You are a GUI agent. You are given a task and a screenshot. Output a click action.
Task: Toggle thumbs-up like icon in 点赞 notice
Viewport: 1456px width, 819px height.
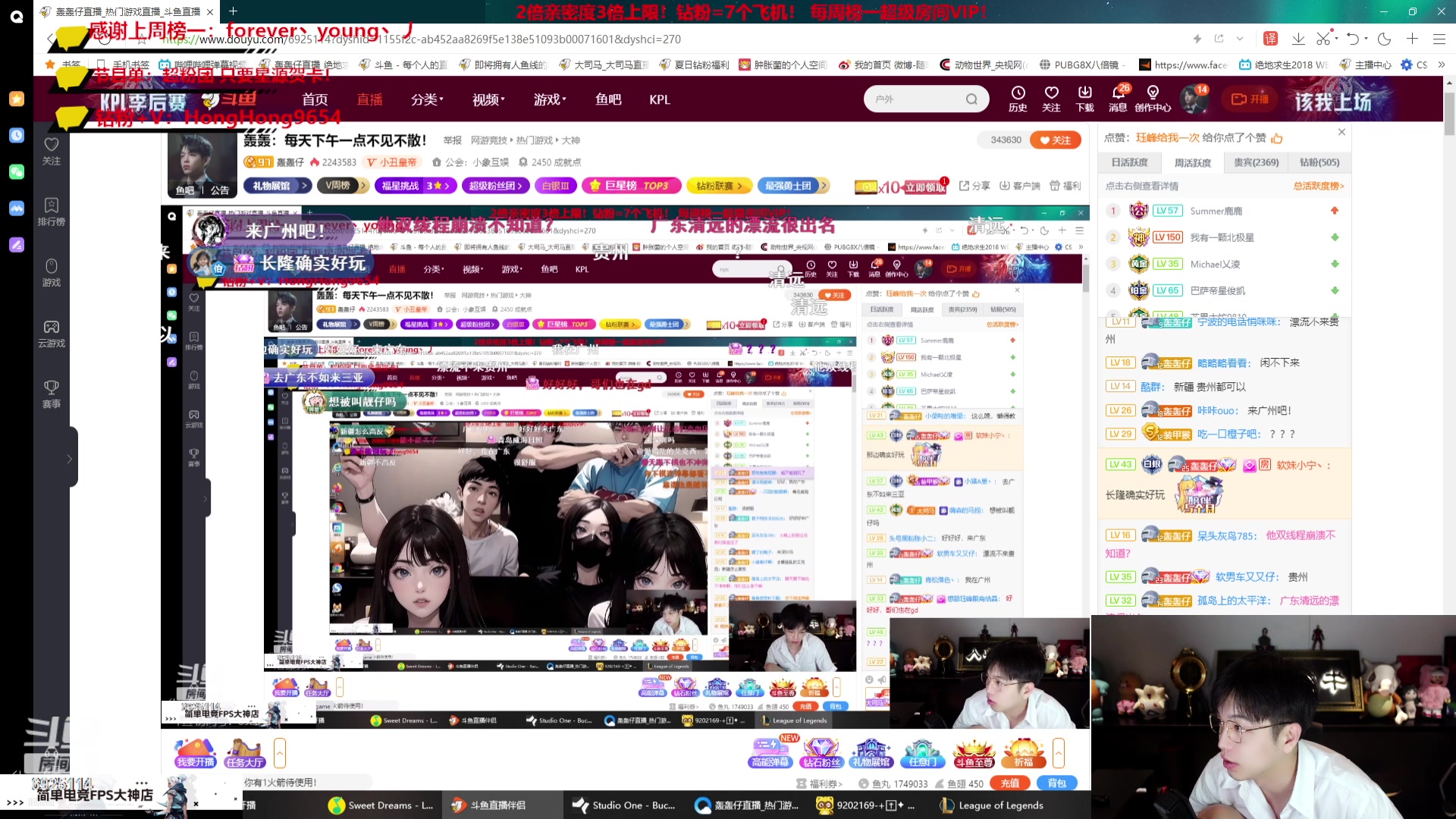point(1277,138)
